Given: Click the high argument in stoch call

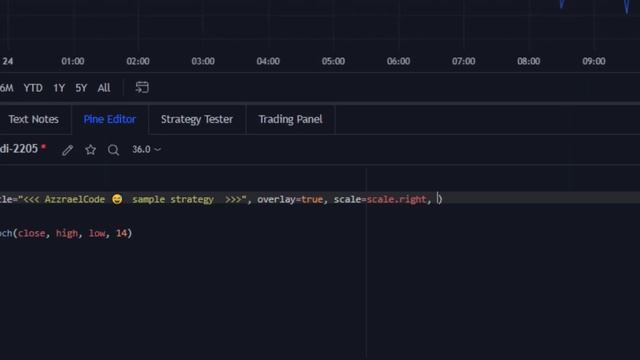Looking at the screenshot, I should [67, 233].
